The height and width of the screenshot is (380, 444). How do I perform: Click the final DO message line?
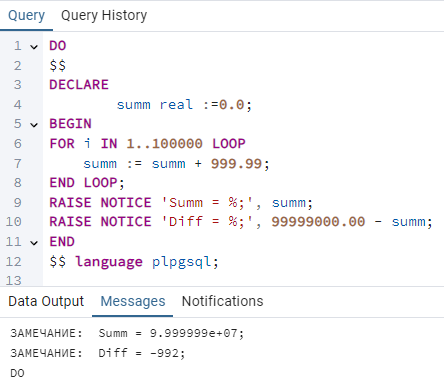click(17, 373)
